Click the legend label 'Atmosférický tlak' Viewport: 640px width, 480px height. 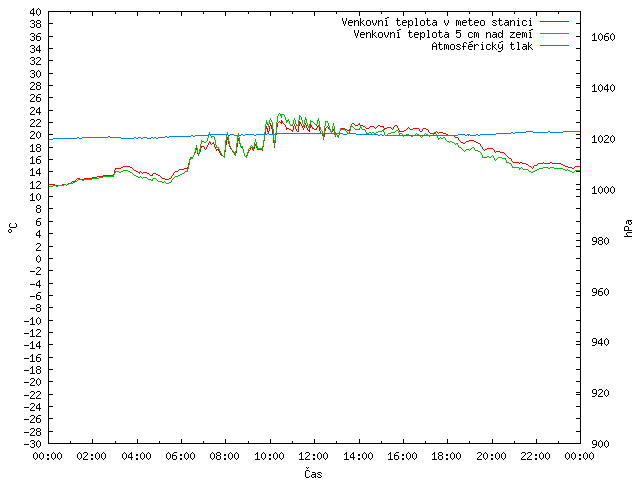tap(482, 47)
